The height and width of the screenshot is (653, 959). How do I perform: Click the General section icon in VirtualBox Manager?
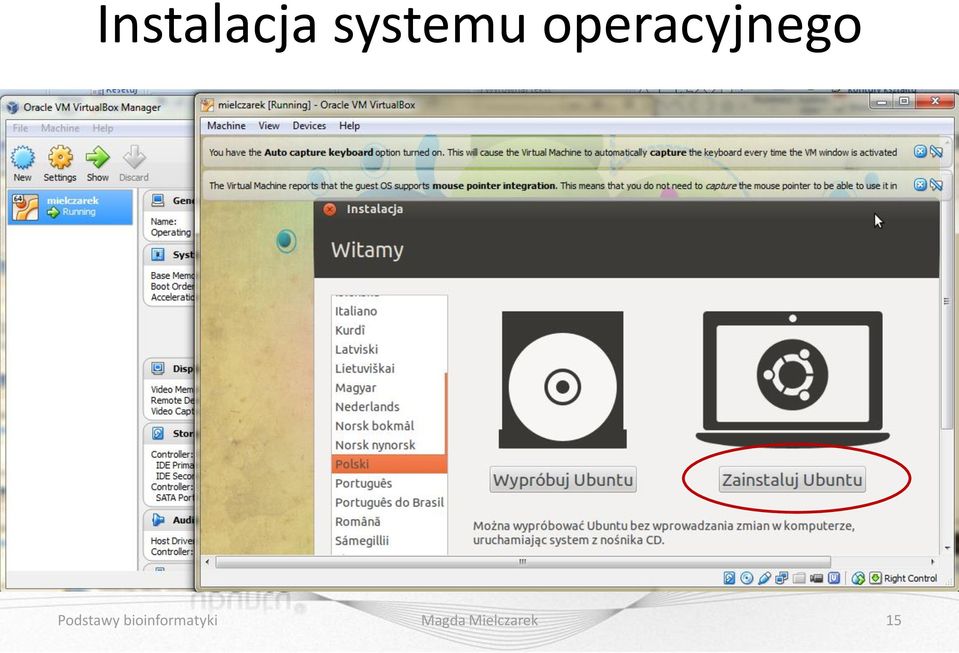click(158, 201)
